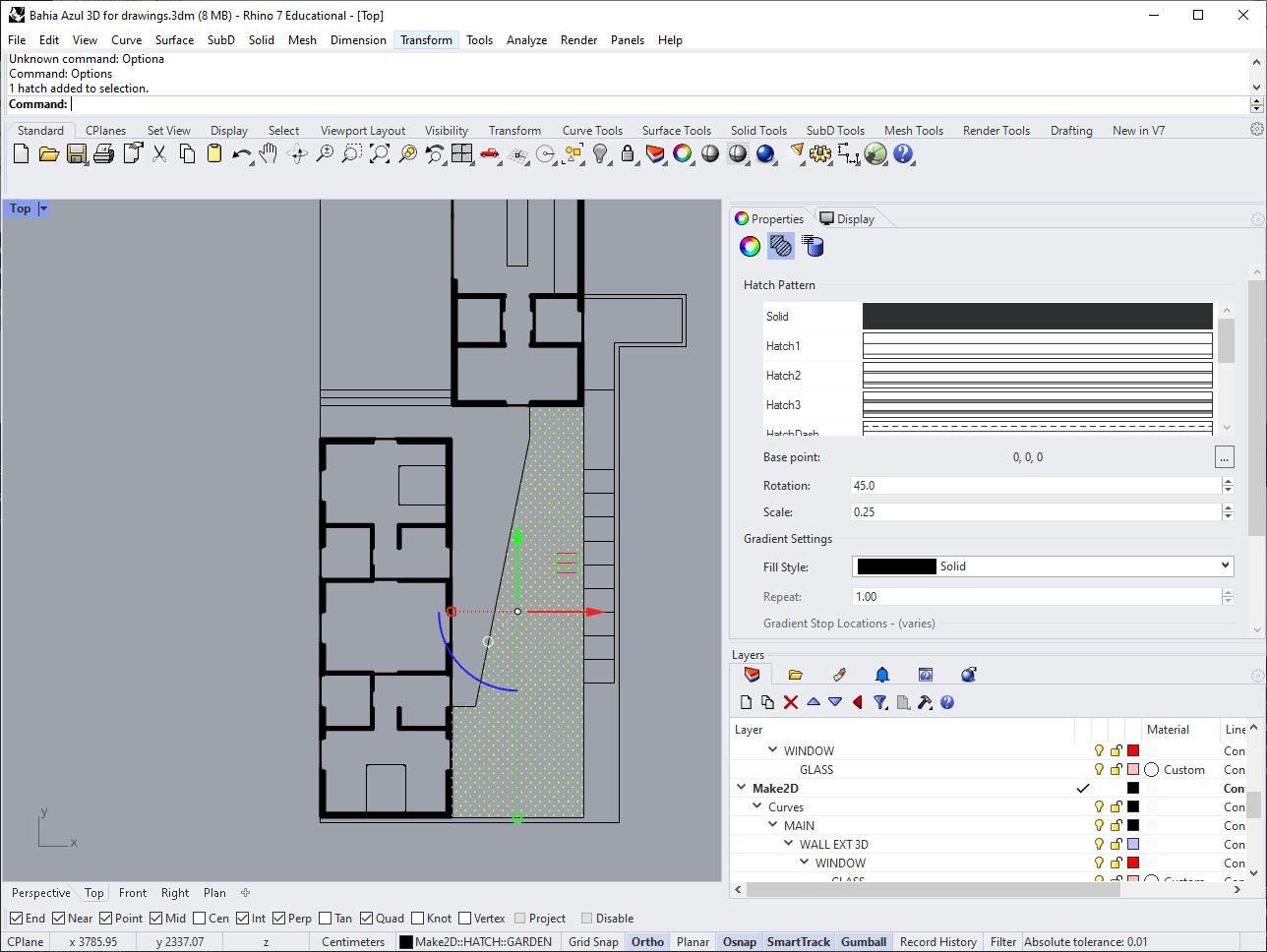Uncheck the Quad osnap checkbox
1267x952 pixels.
tap(367, 919)
